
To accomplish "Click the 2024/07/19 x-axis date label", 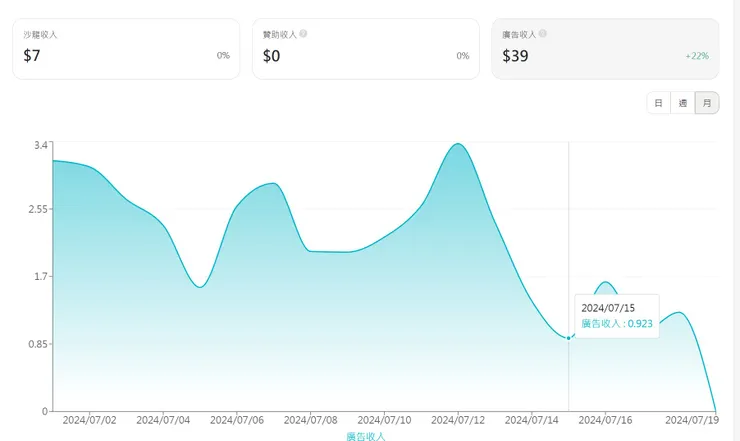I will [x=691, y=421].
